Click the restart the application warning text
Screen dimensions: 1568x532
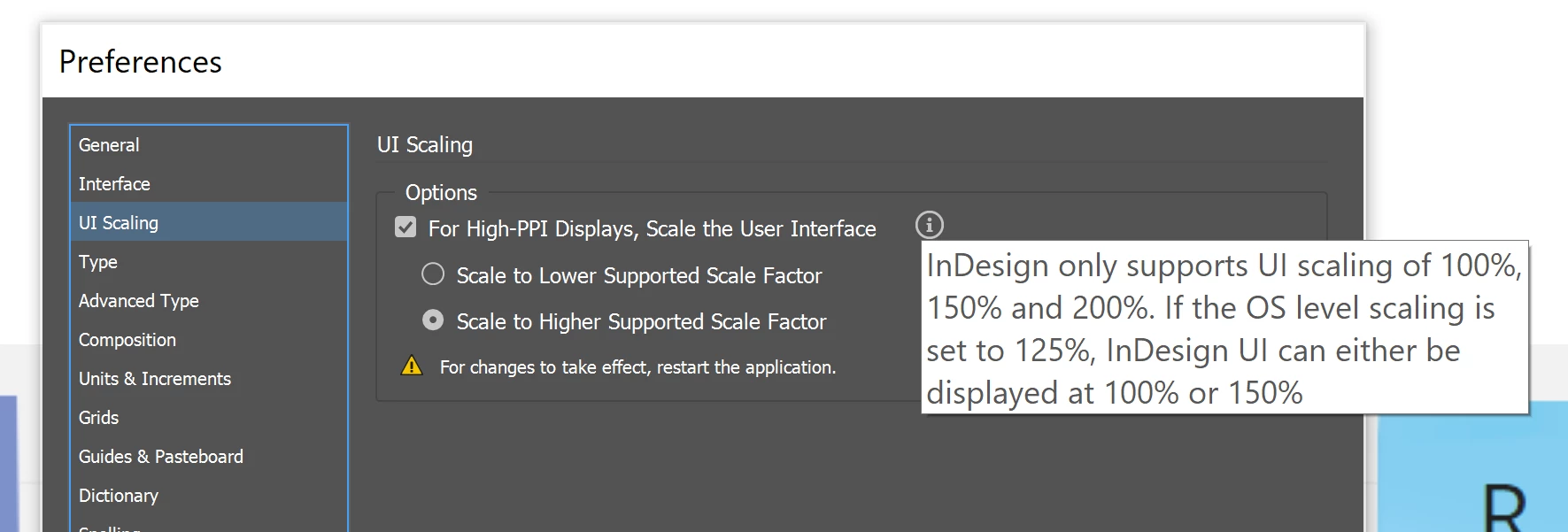[x=637, y=367]
